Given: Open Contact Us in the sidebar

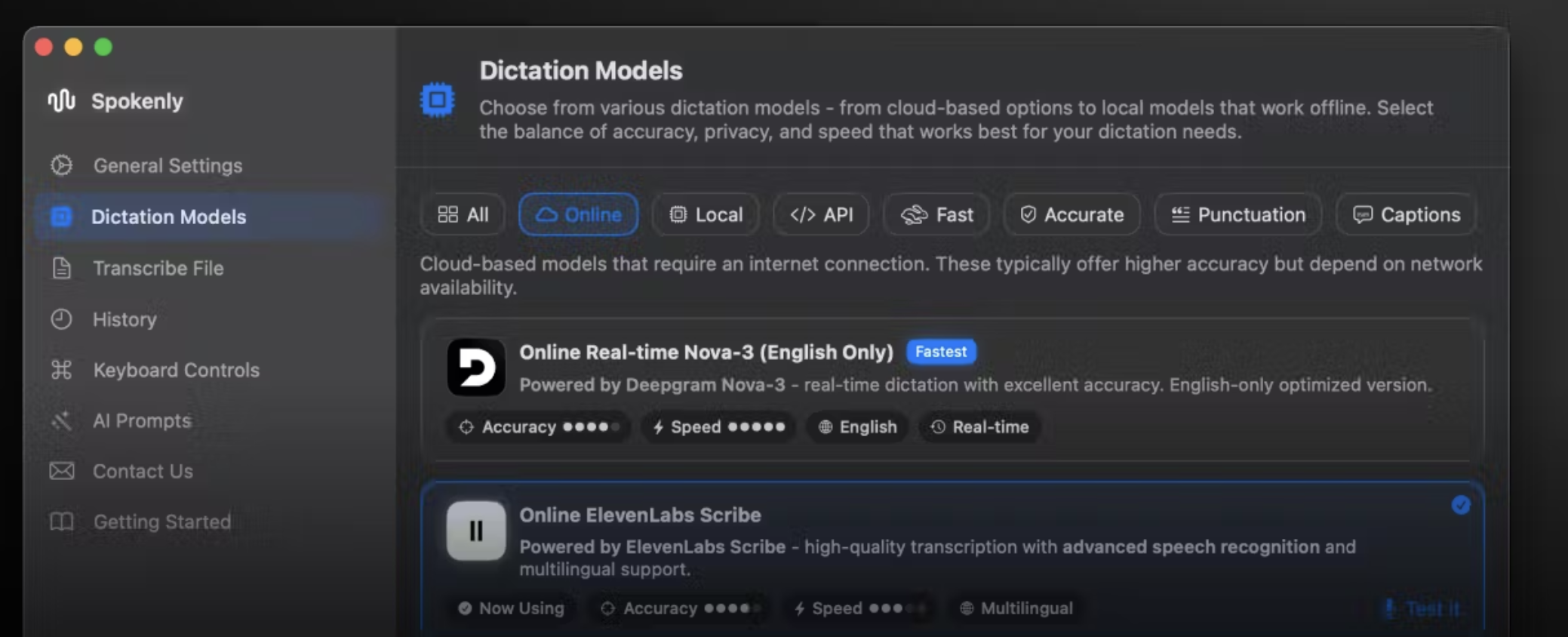Looking at the screenshot, I should pos(208,471).
